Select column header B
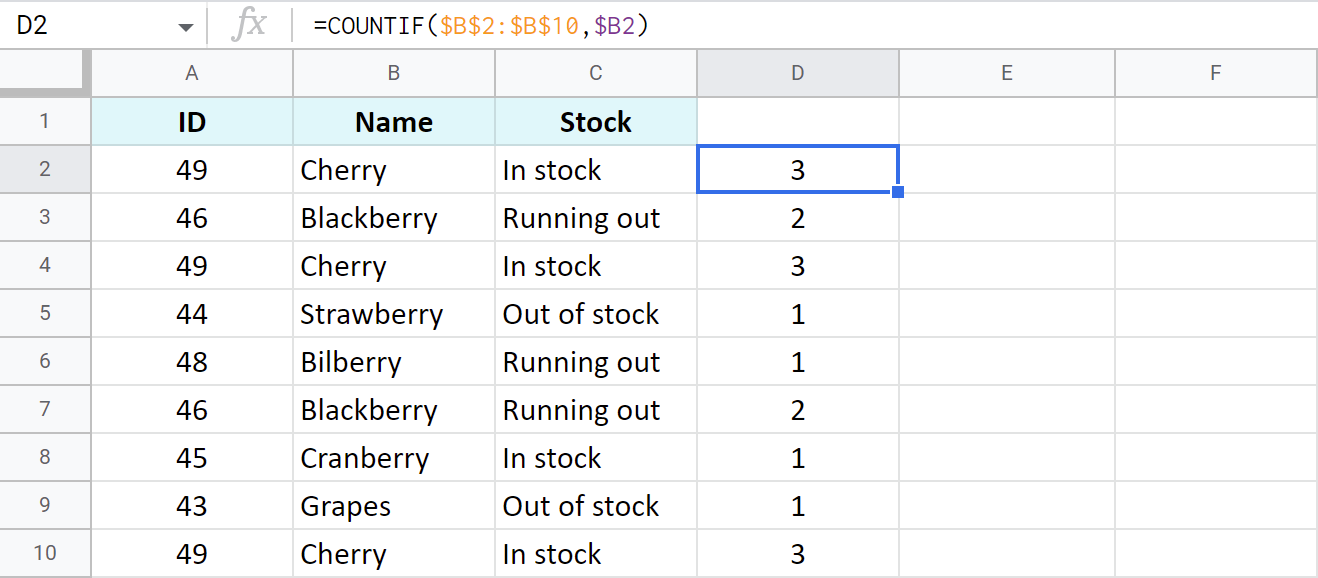Image resolution: width=1318 pixels, height=578 pixels. coord(393,72)
